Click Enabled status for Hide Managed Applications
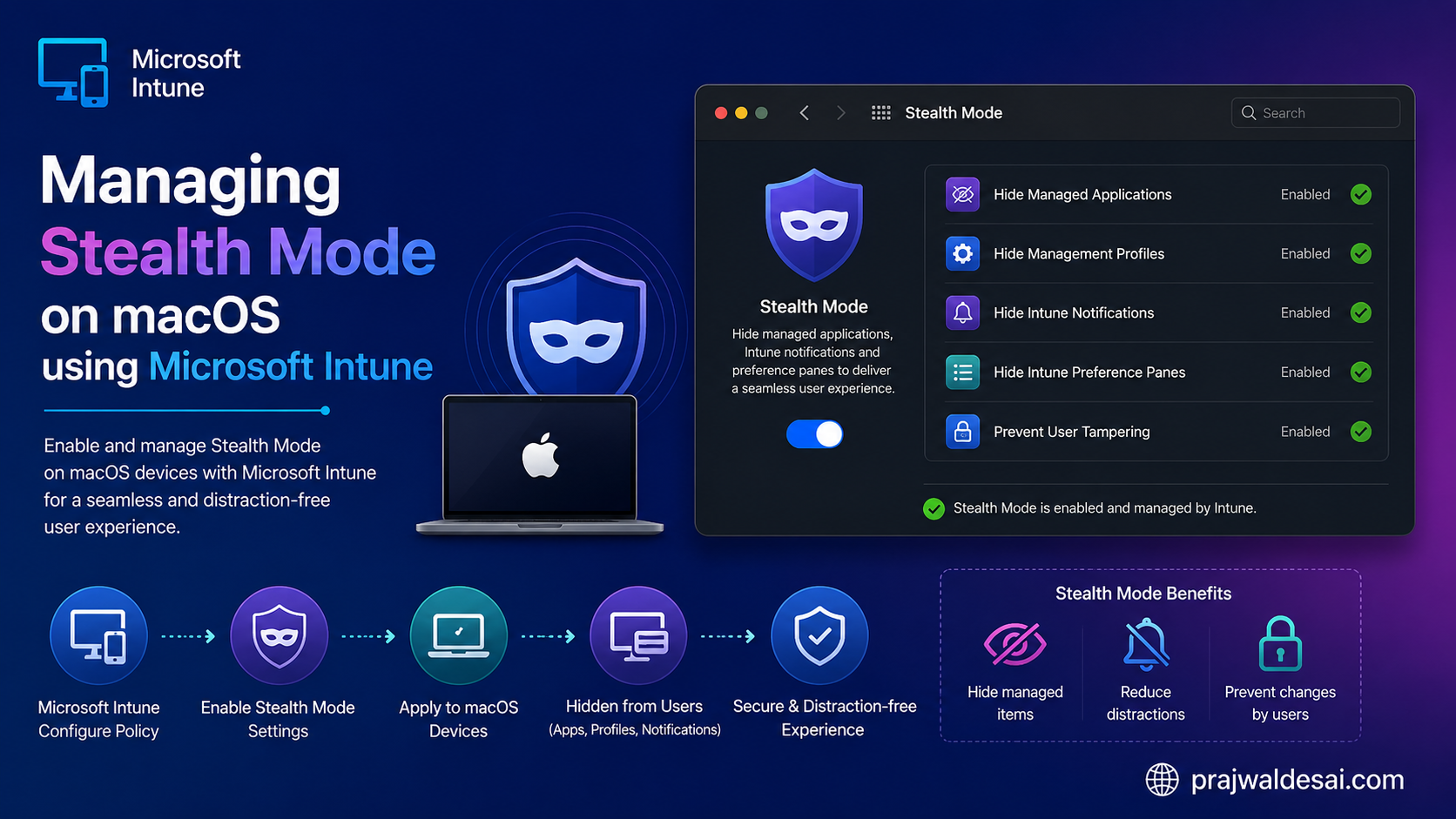1456x819 pixels. point(1305,194)
